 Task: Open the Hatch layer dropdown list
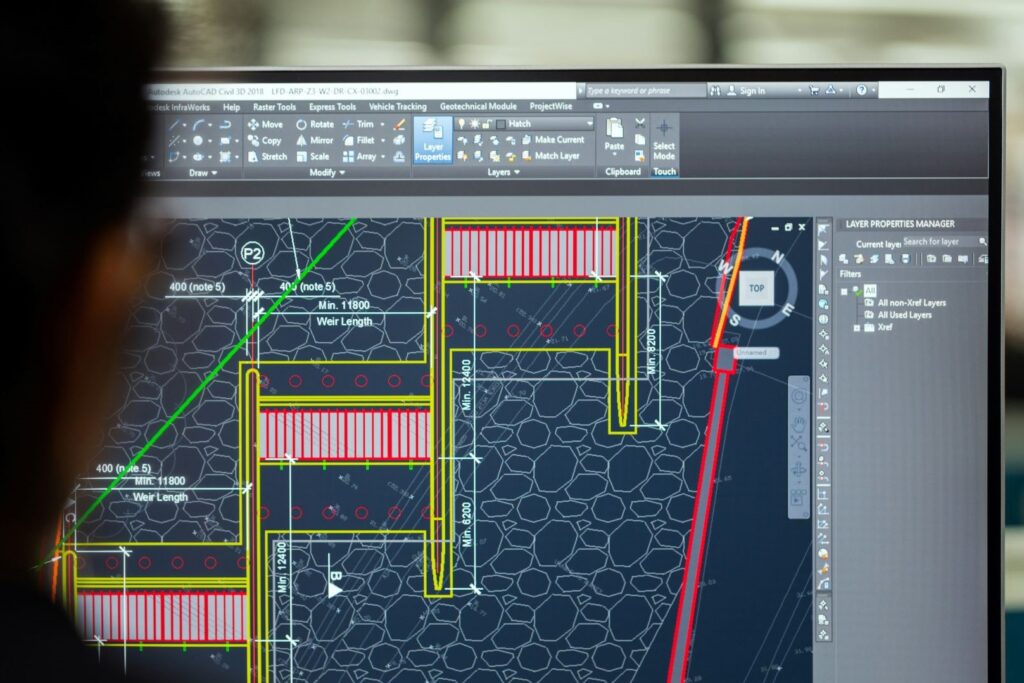click(589, 124)
